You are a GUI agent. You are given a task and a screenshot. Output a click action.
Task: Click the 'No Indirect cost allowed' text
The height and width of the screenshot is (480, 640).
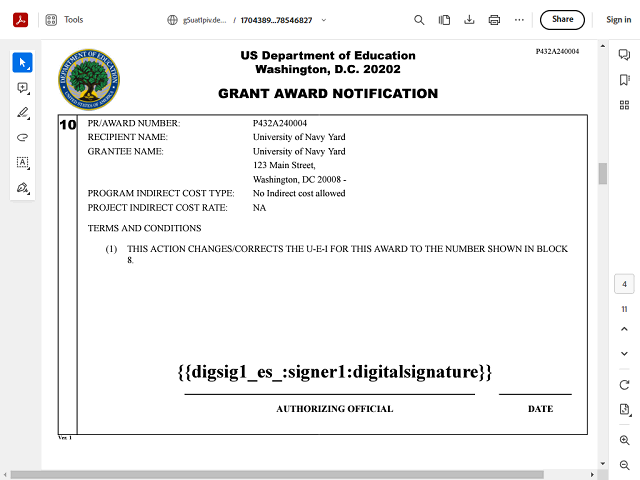click(x=299, y=193)
